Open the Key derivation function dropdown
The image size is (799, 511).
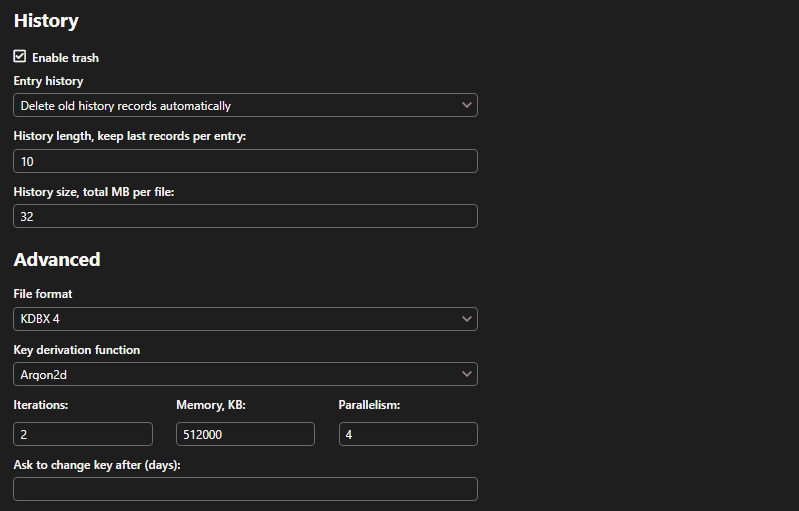[x=245, y=374]
